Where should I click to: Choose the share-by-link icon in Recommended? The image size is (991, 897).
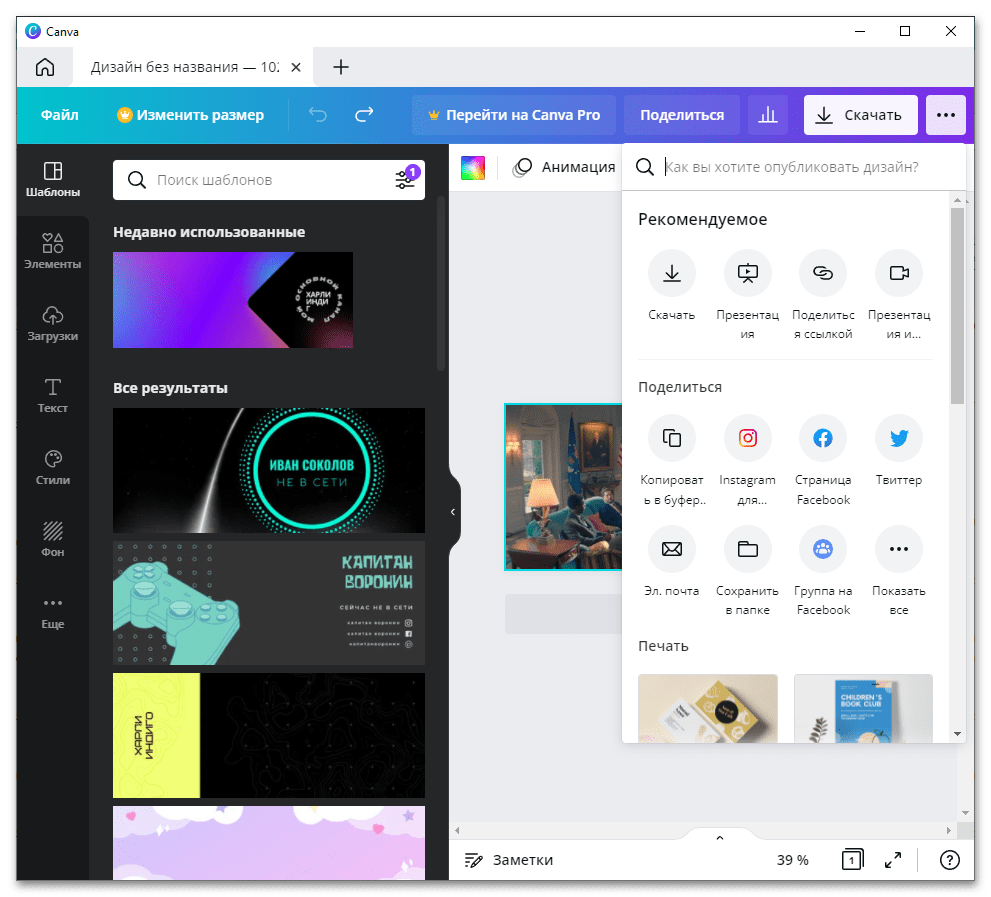823,273
